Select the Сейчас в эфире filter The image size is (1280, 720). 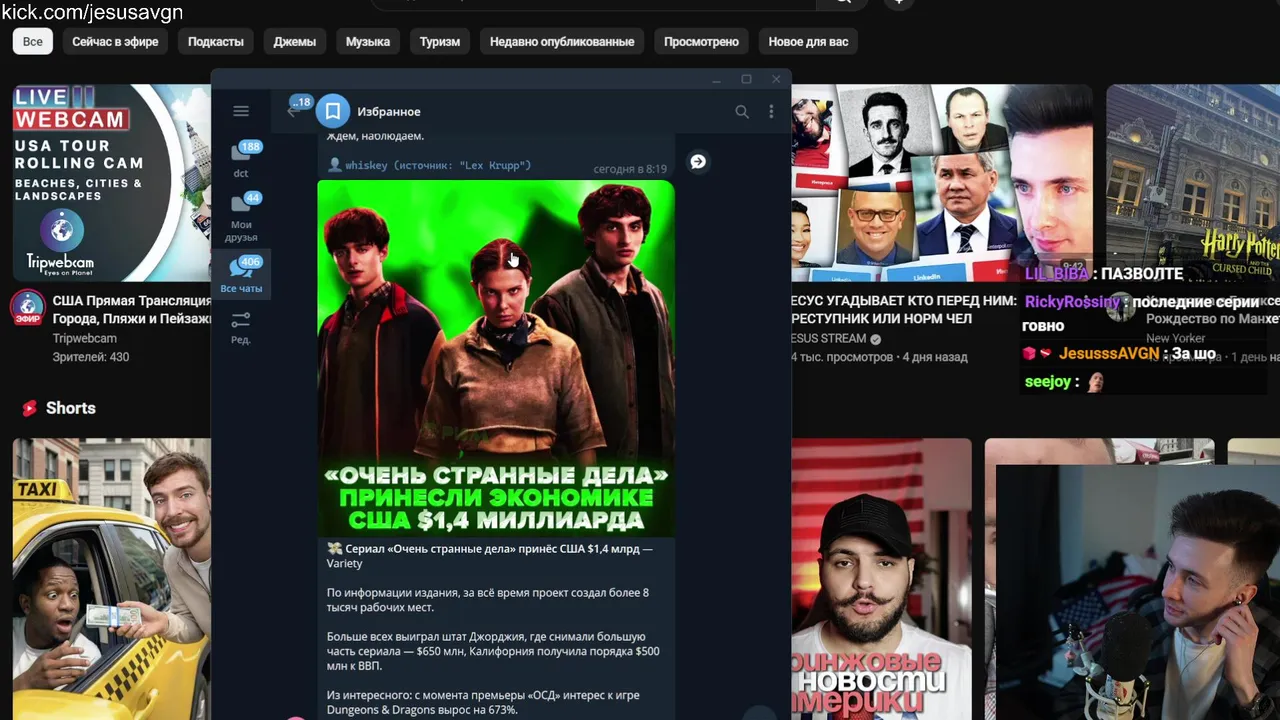(x=115, y=41)
